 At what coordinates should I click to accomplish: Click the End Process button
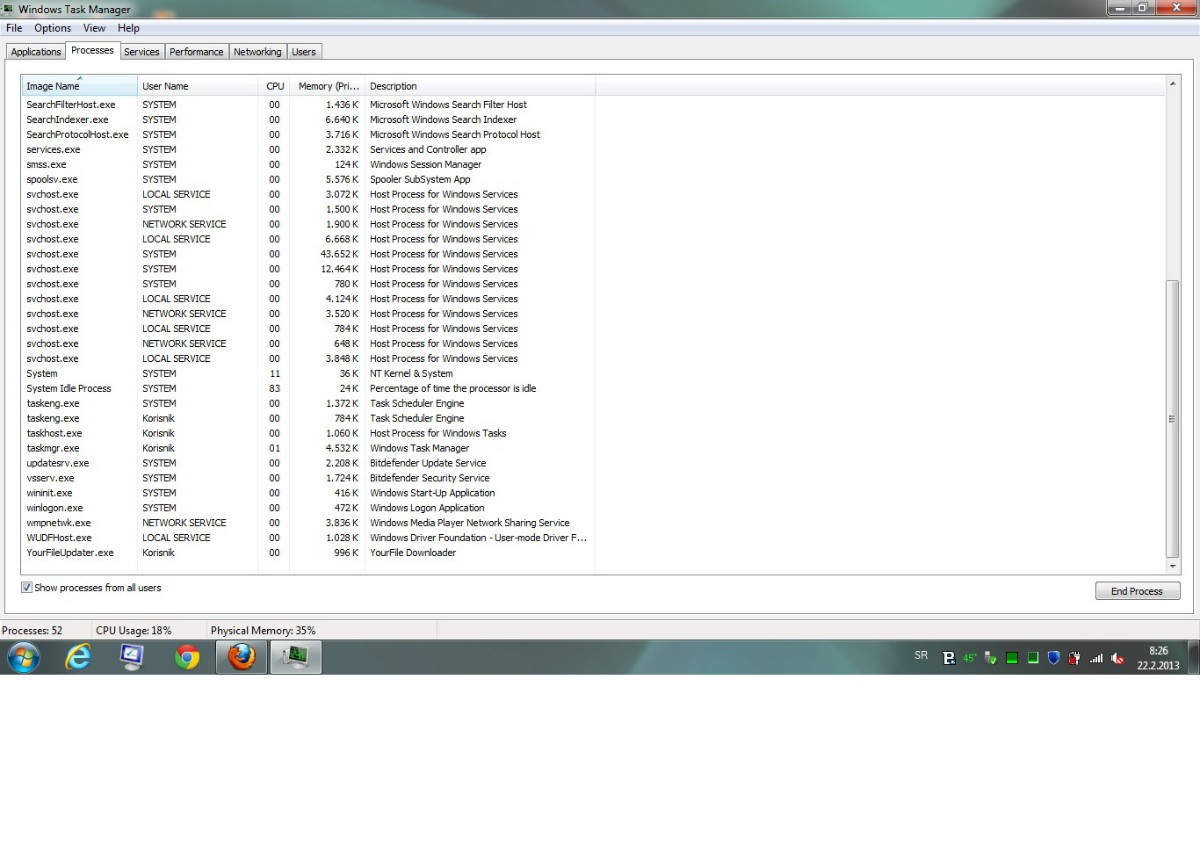pyautogui.click(x=1138, y=591)
